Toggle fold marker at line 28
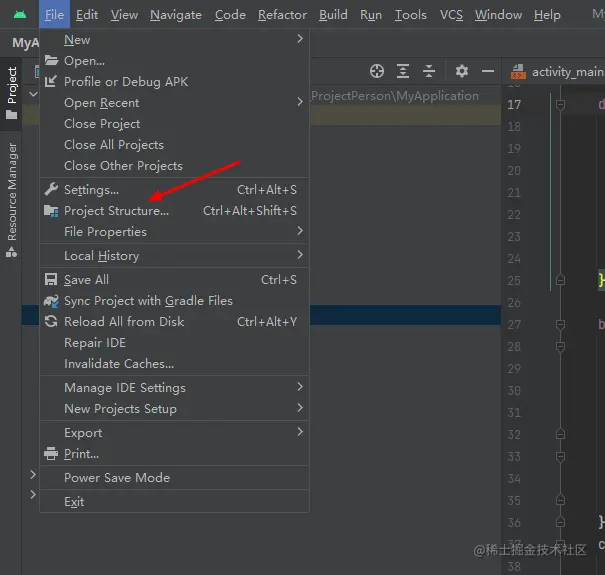Screen dimensions: 605x575 point(560,347)
